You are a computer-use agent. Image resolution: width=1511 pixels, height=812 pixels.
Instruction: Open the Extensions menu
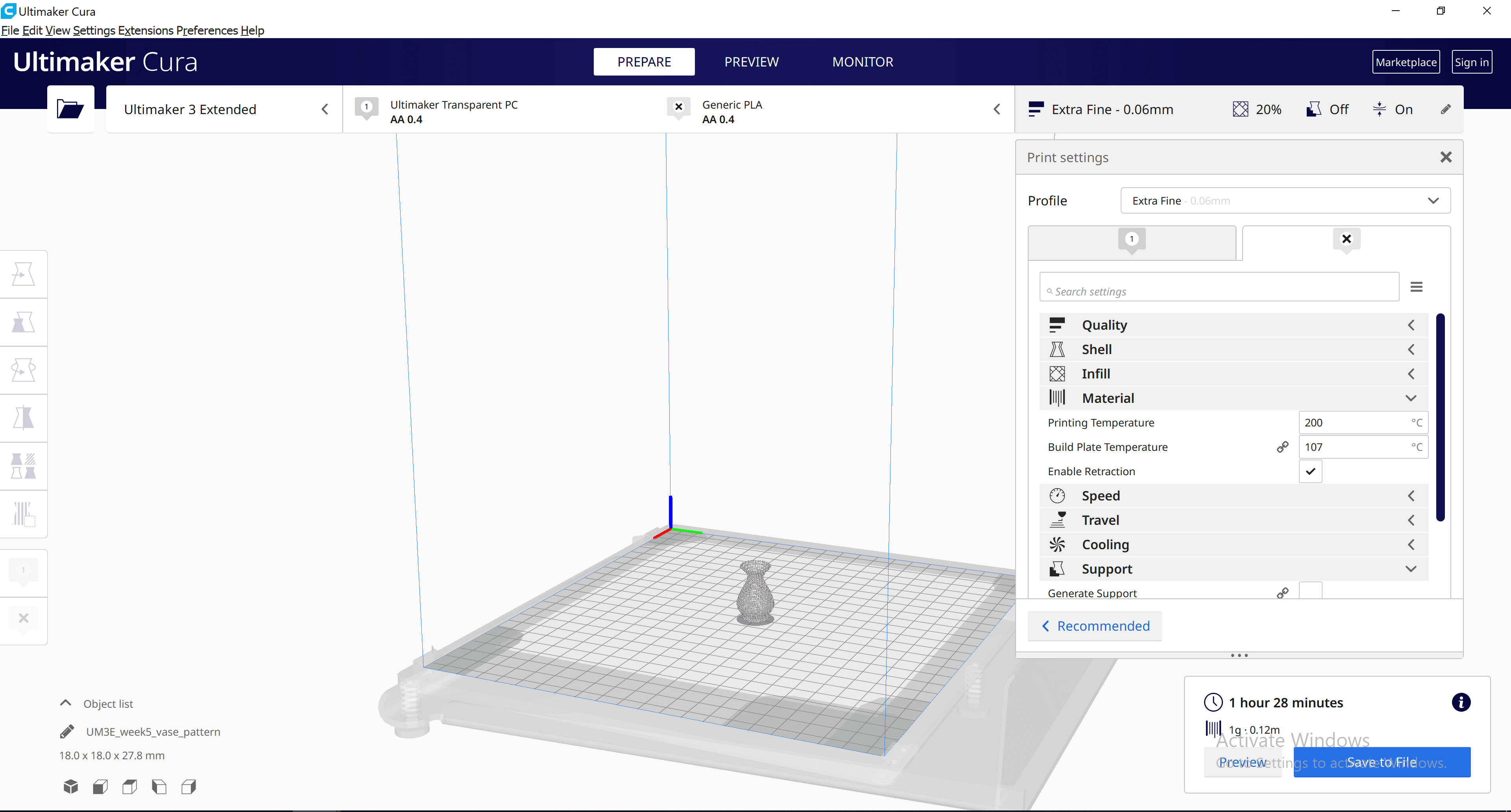click(x=146, y=30)
